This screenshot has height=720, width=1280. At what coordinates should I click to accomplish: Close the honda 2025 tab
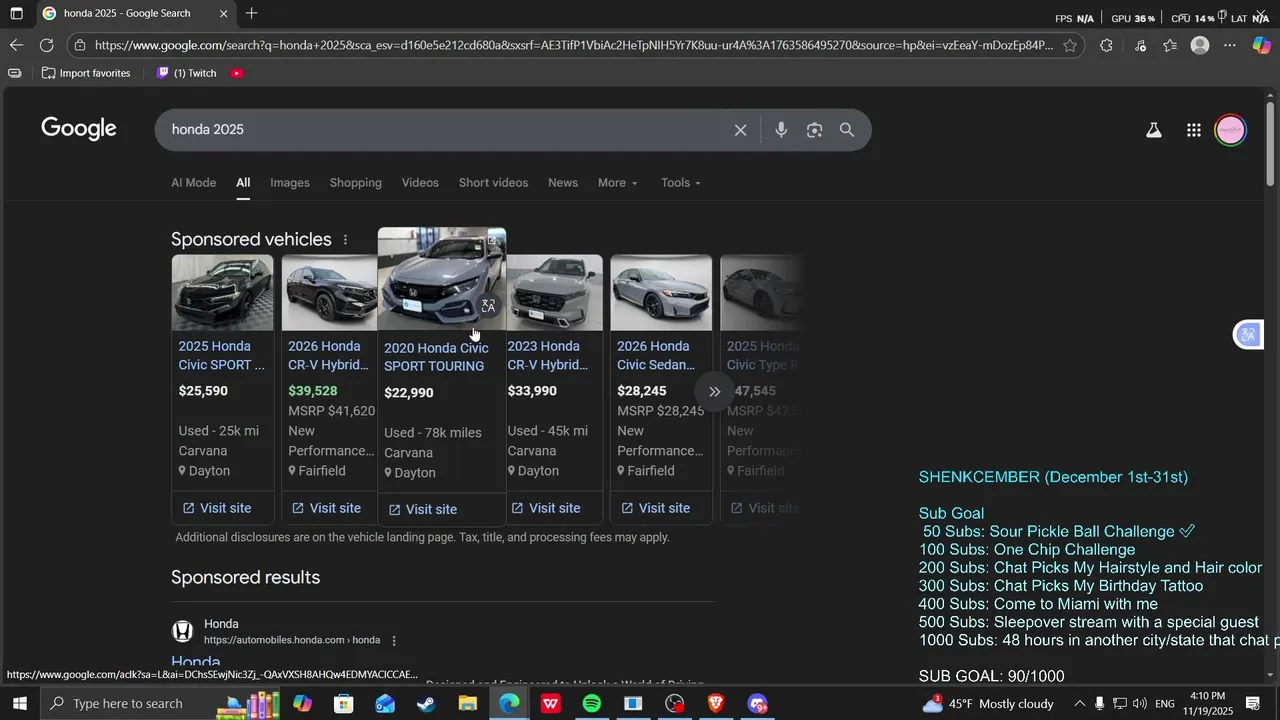pyautogui.click(x=224, y=14)
